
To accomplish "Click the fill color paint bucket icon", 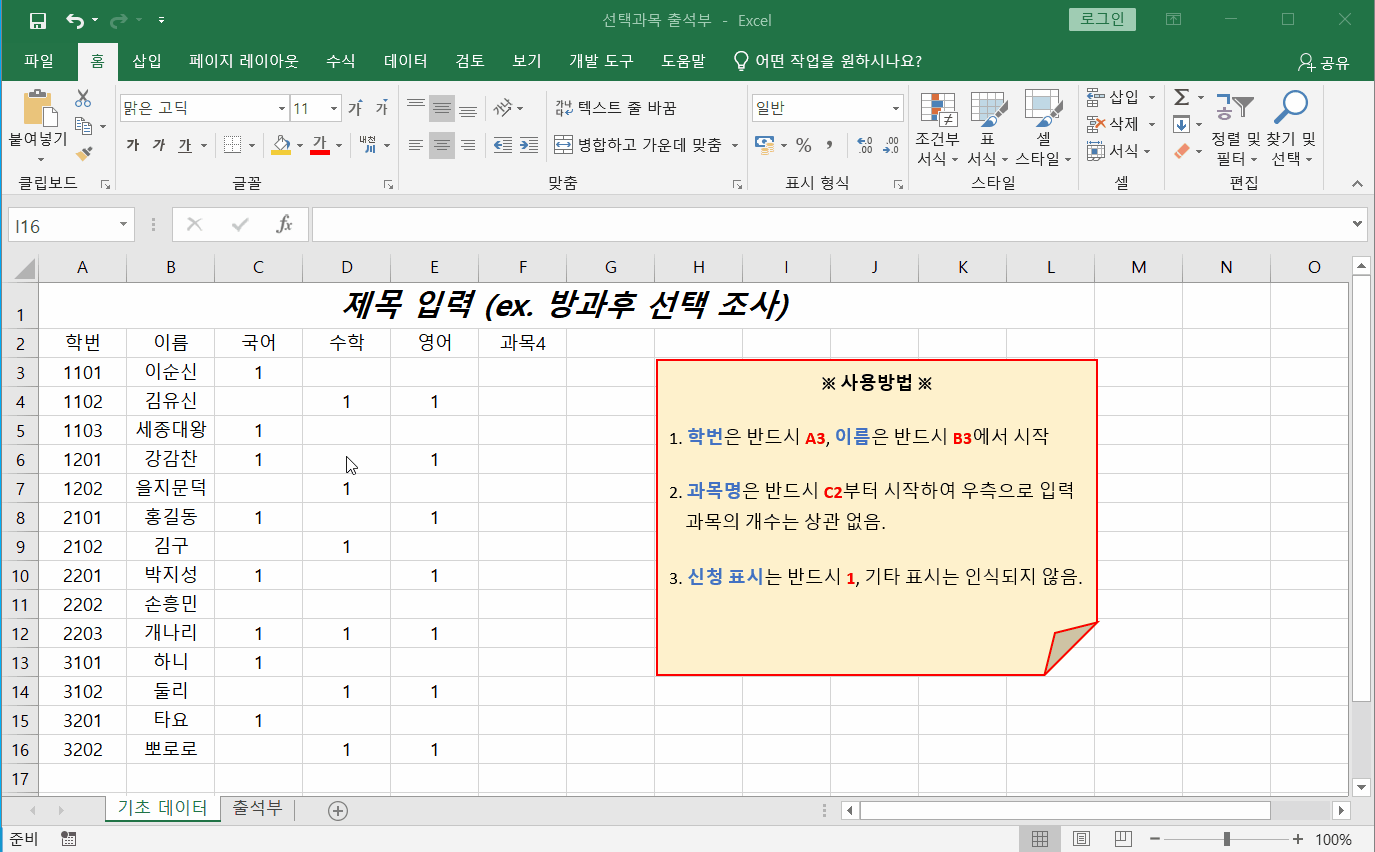I will (x=281, y=145).
